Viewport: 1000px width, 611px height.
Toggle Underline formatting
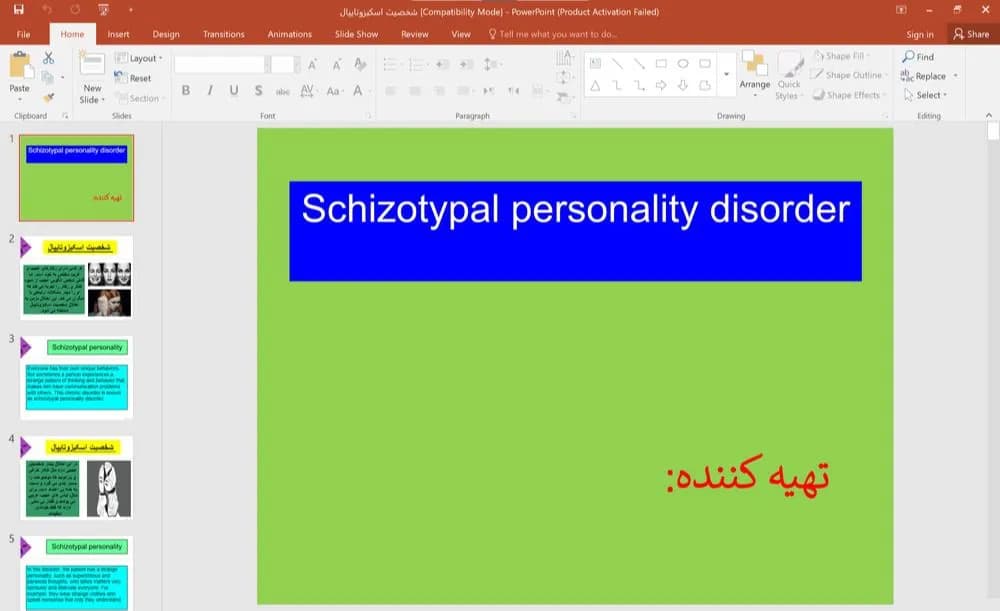coord(234,91)
